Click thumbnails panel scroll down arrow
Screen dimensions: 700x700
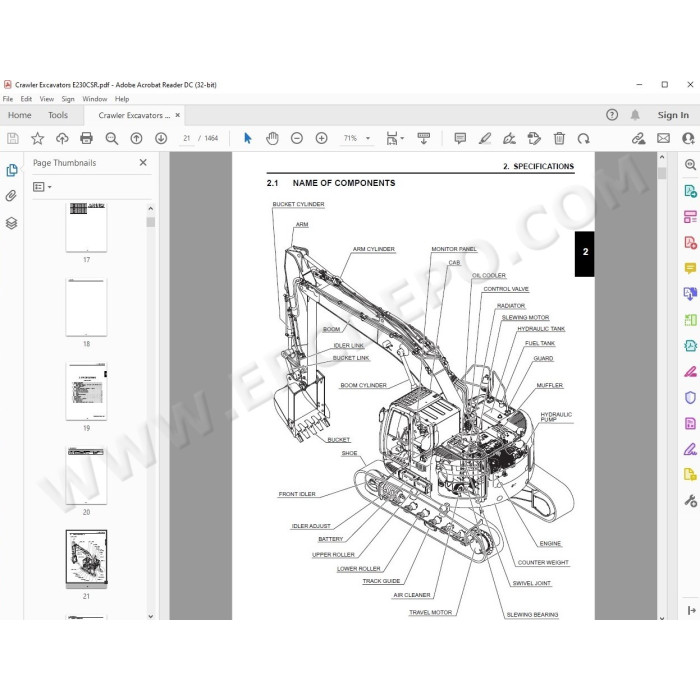(x=151, y=616)
